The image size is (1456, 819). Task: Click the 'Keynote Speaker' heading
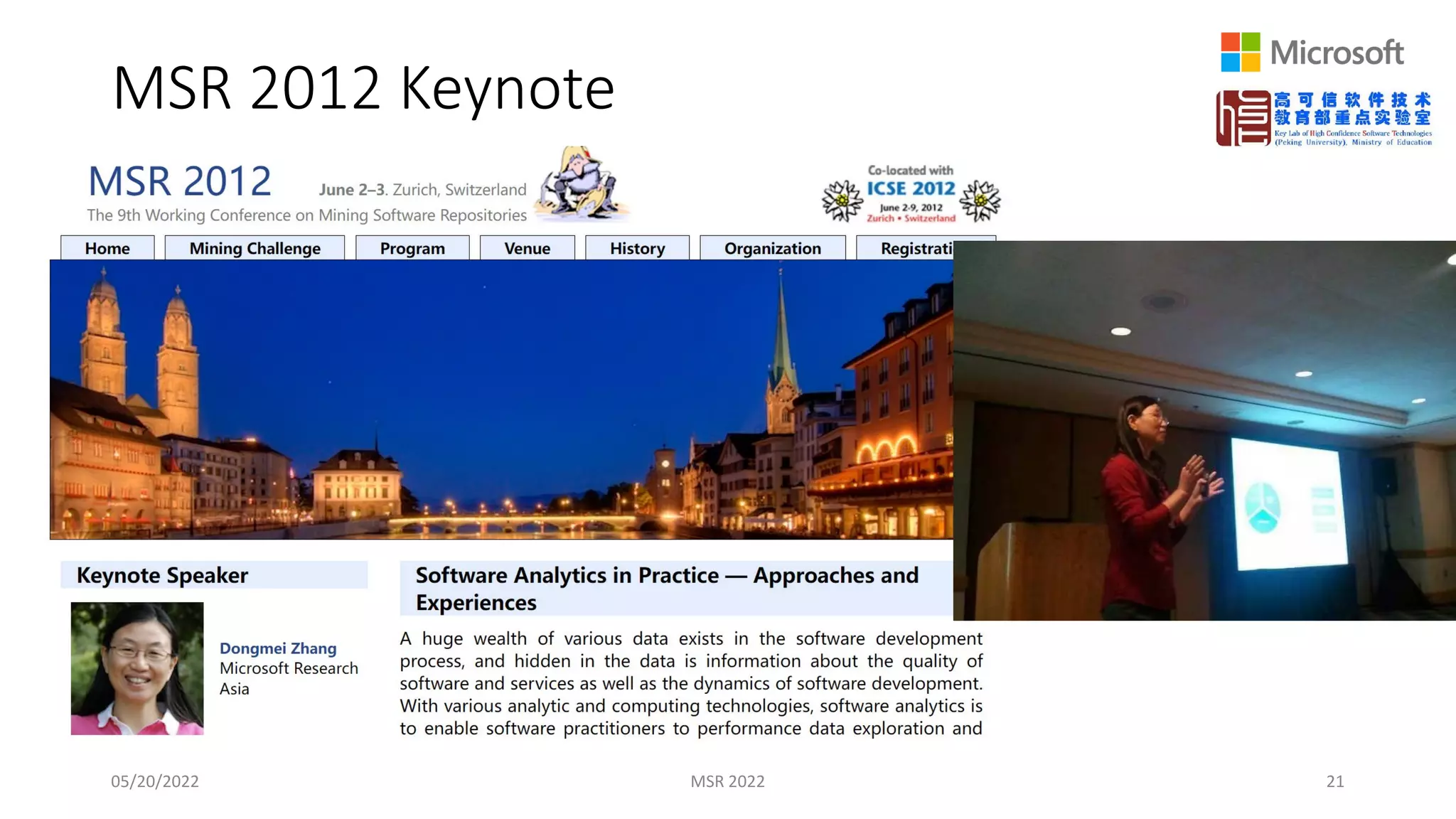(162, 575)
